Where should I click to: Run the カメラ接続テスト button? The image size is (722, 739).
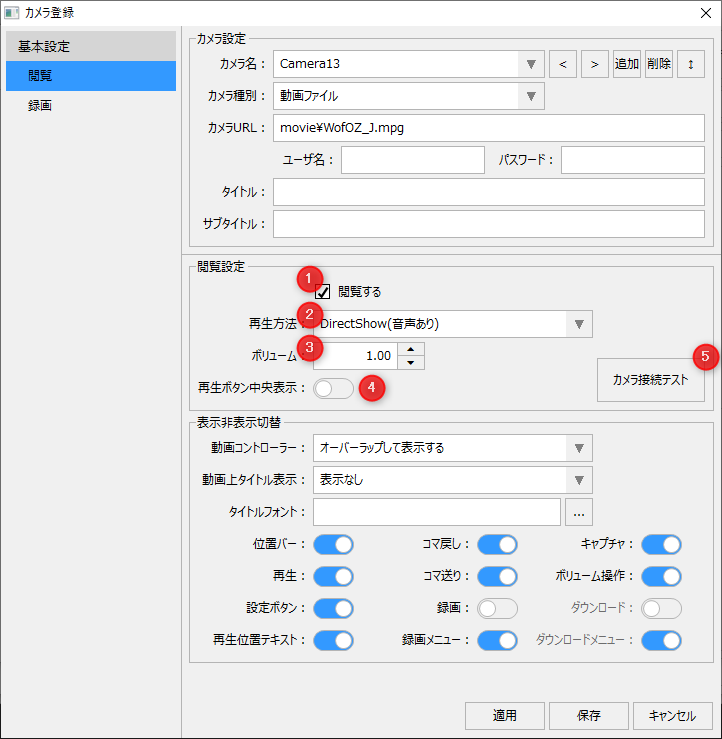651,380
